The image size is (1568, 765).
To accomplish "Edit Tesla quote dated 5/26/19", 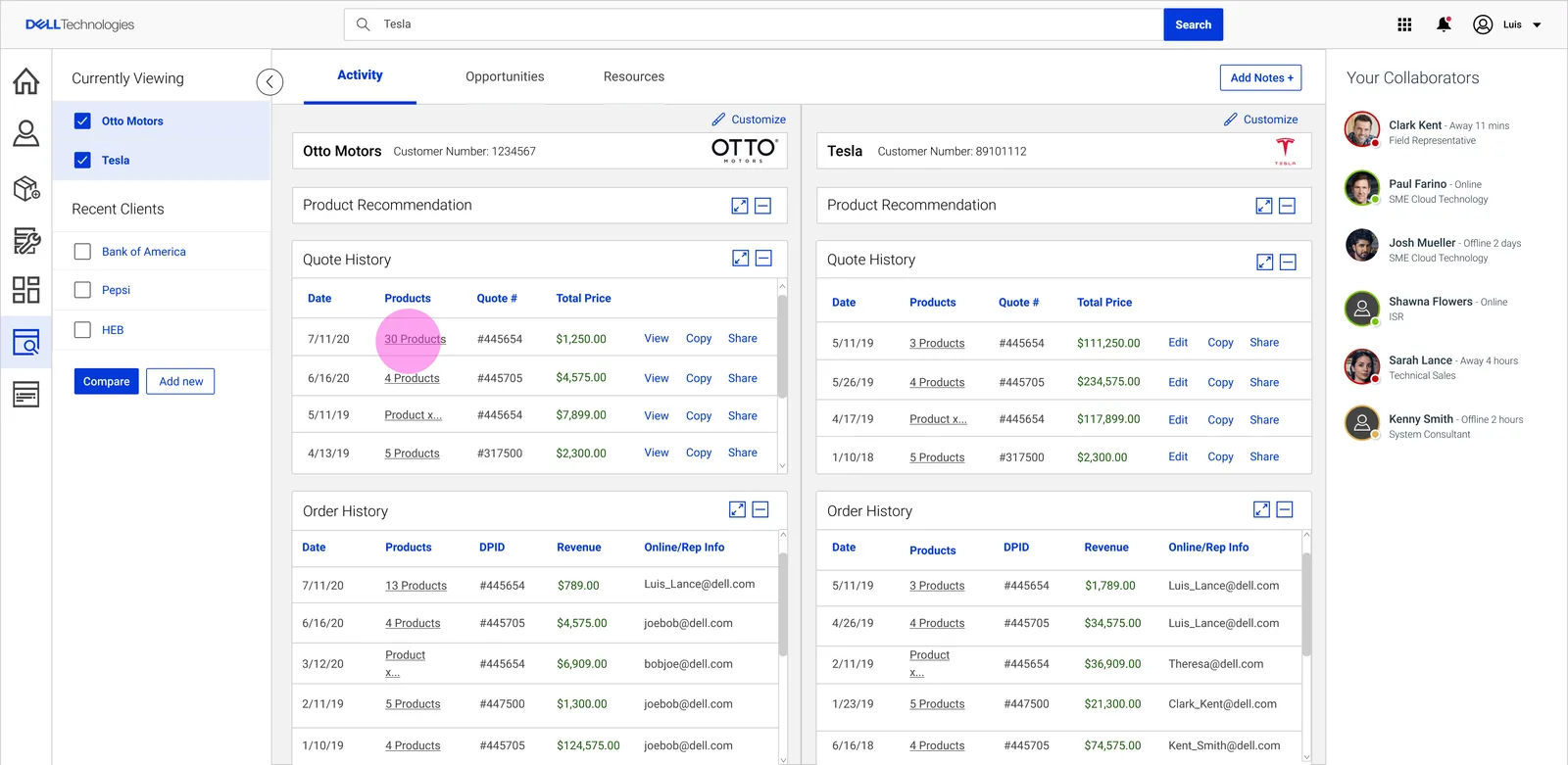I will 1178,382.
